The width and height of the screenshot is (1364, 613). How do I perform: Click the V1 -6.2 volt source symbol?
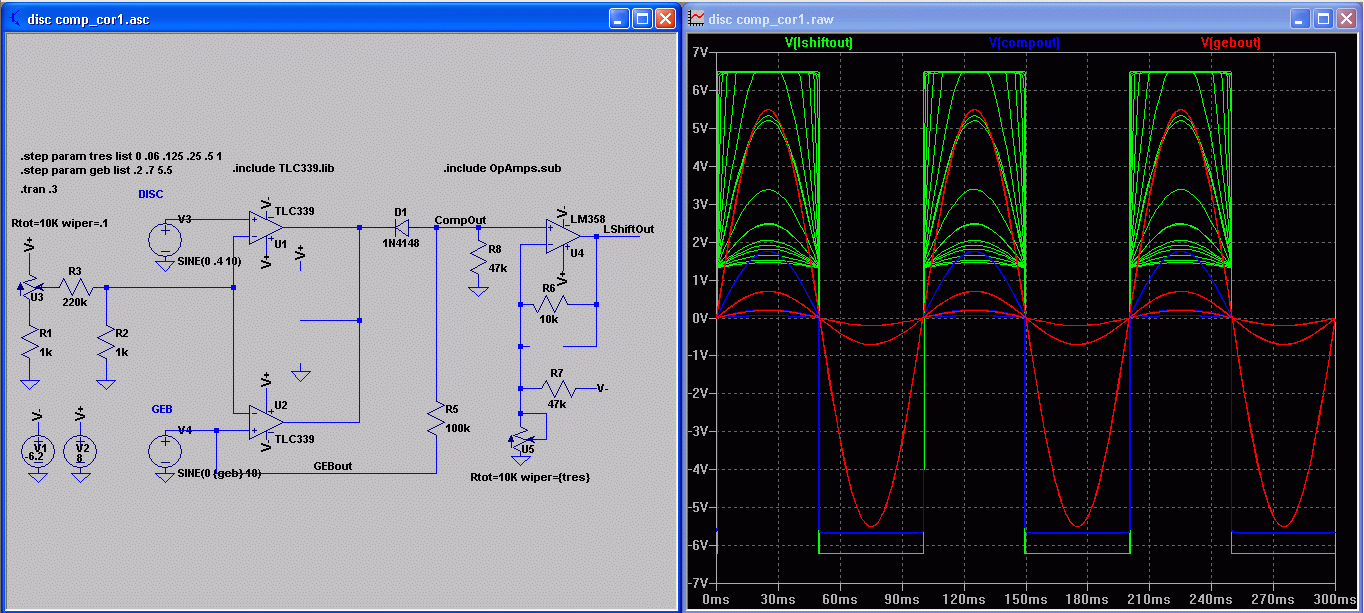(x=39, y=450)
